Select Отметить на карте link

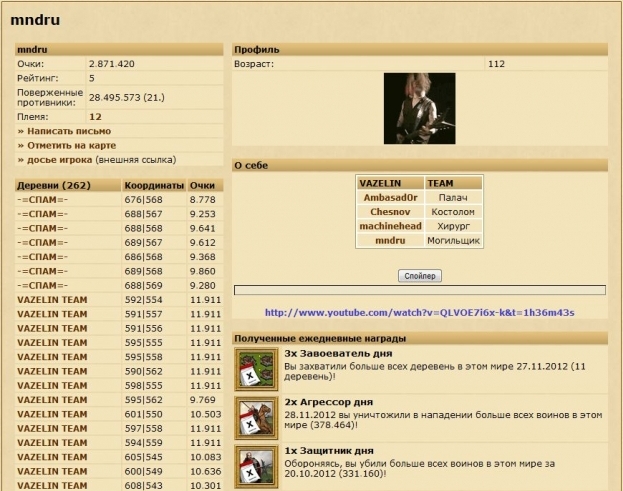coord(68,145)
